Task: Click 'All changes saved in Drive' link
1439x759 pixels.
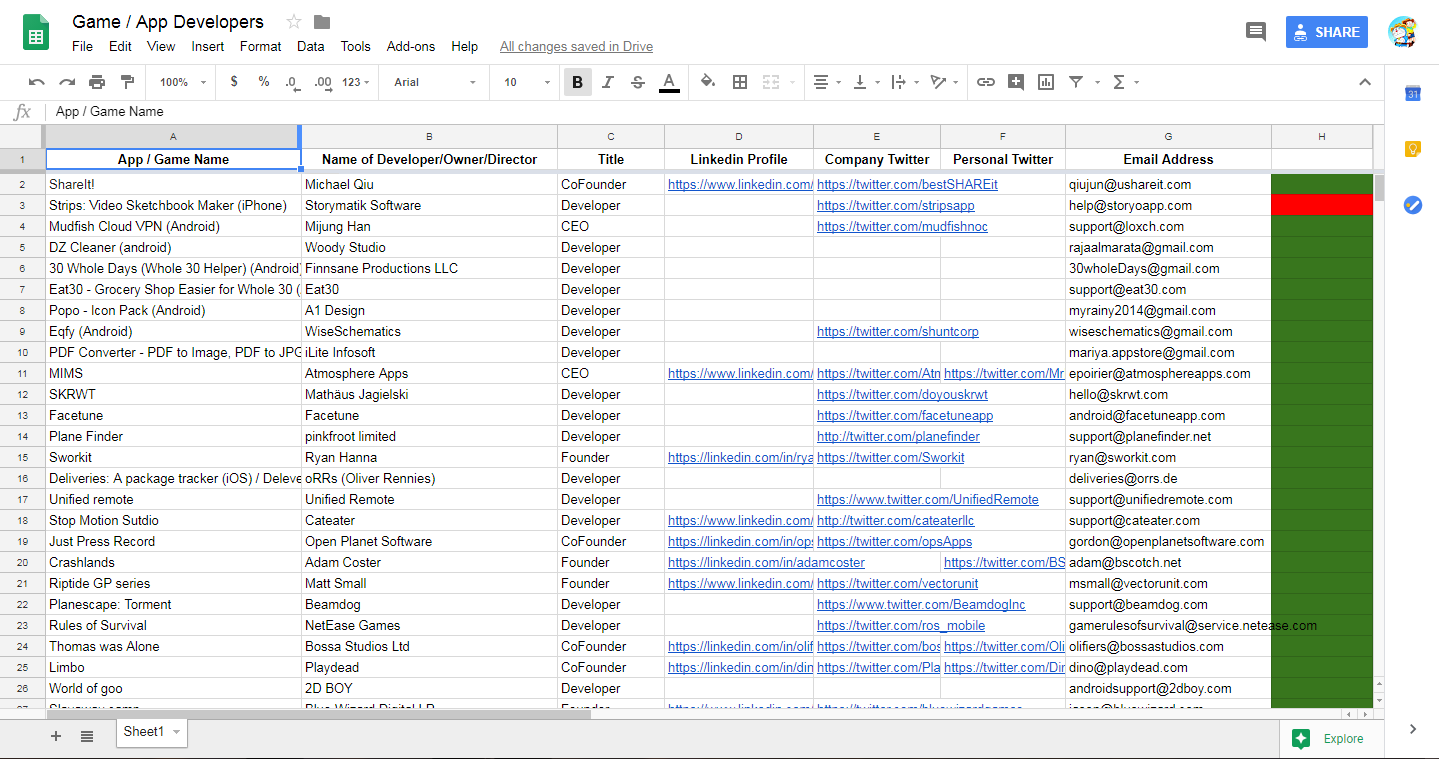Action: click(x=576, y=46)
